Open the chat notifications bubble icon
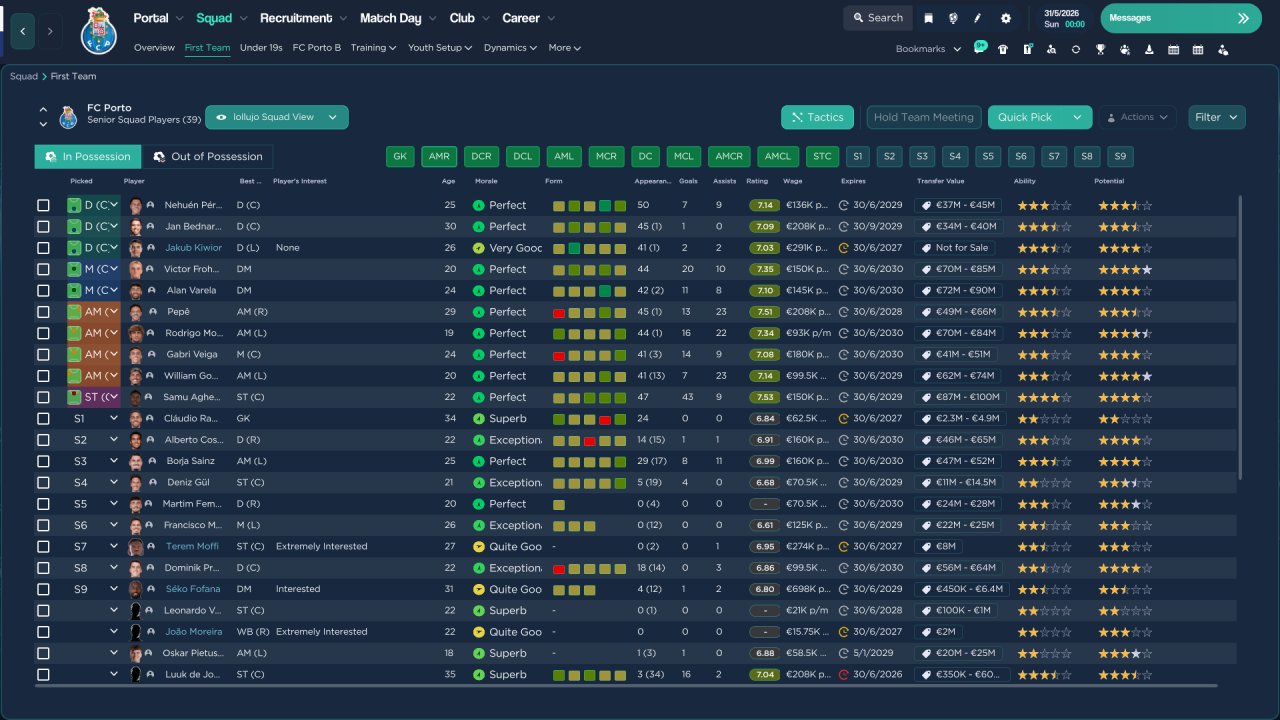This screenshot has width=1280, height=720. point(980,47)
